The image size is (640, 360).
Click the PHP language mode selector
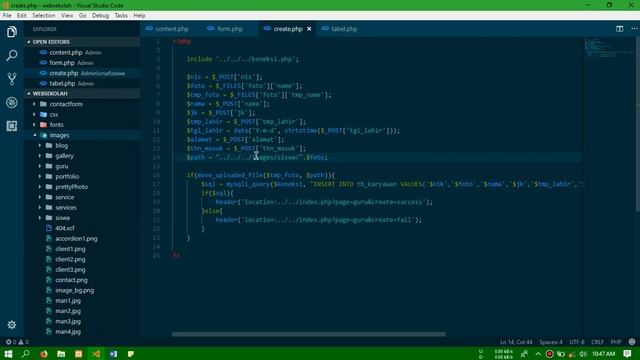[616, 342]
